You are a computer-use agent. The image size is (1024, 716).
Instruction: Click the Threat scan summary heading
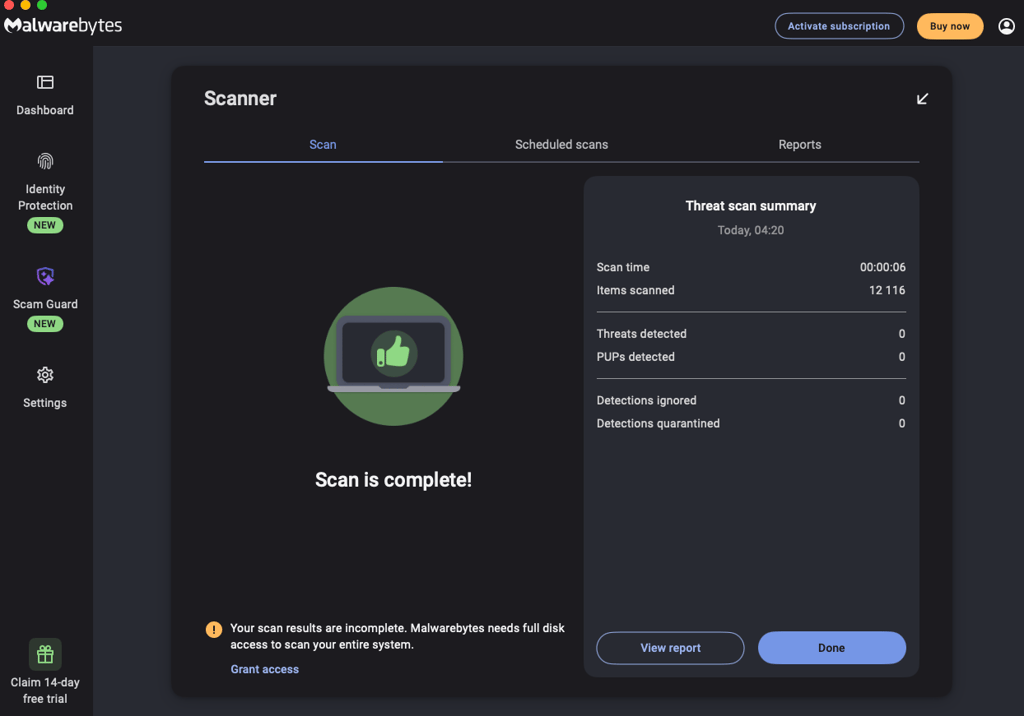pyautogui.click(x=751, y=206)
